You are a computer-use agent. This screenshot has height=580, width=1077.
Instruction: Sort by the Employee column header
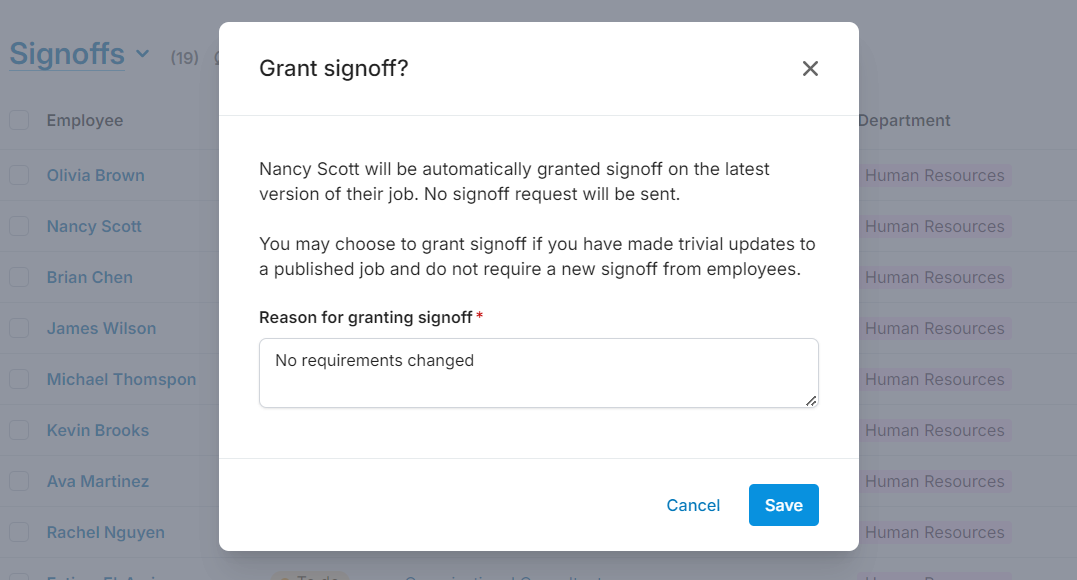pos(85,119)
